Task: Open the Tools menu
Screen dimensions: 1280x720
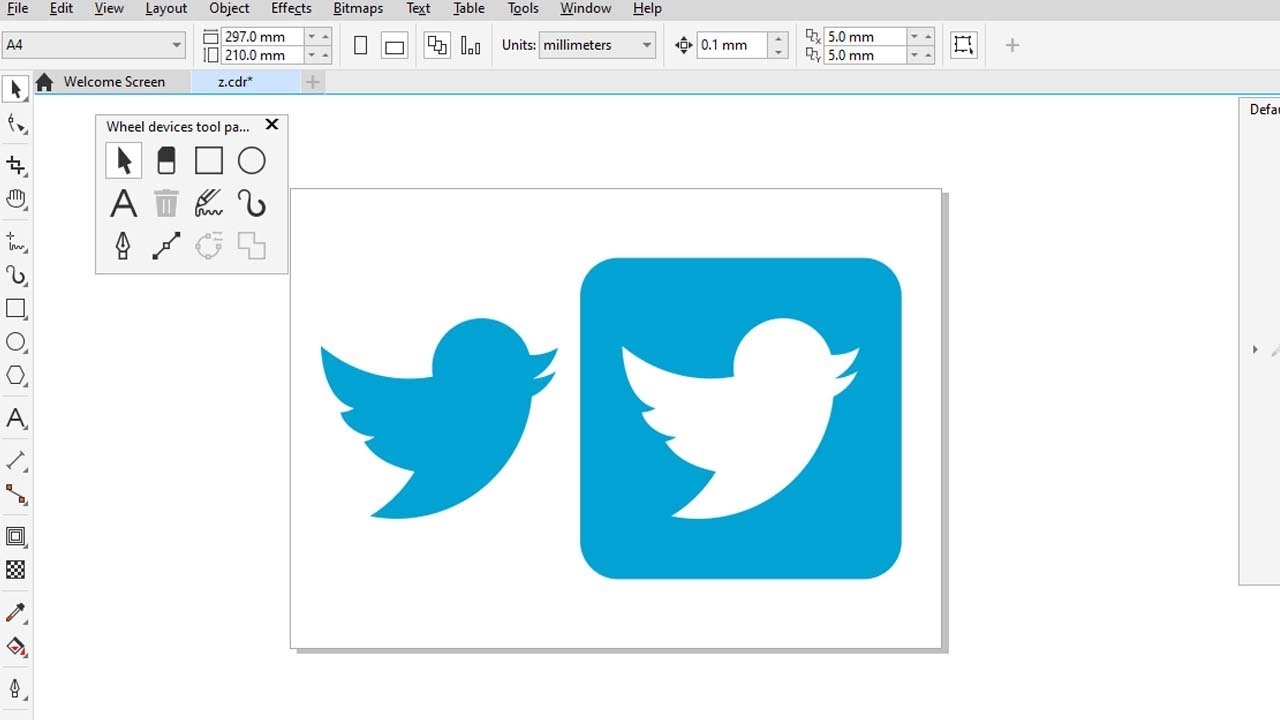Action: coord(523,8)
